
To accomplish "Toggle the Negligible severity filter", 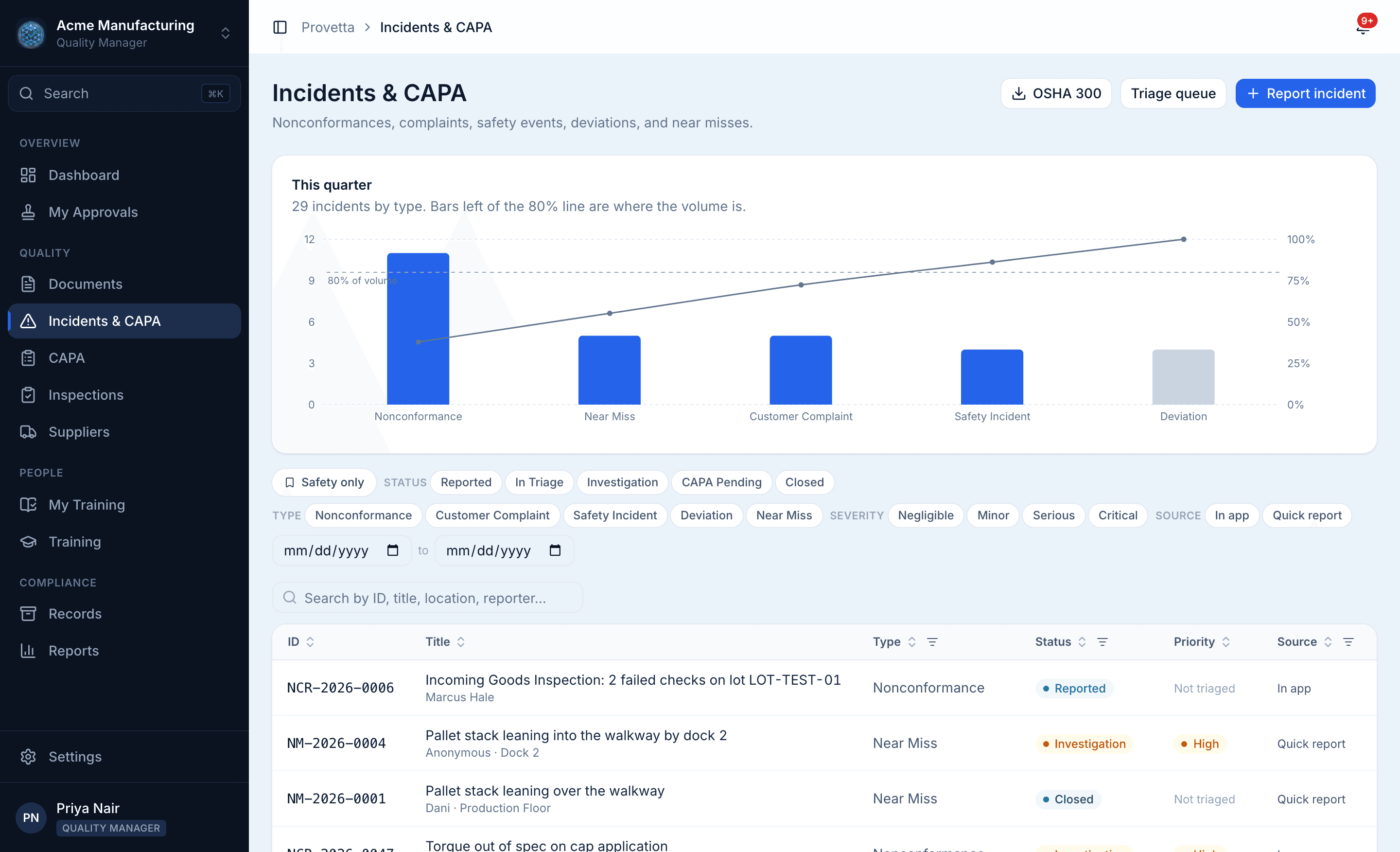I will (x=926, y=515).
